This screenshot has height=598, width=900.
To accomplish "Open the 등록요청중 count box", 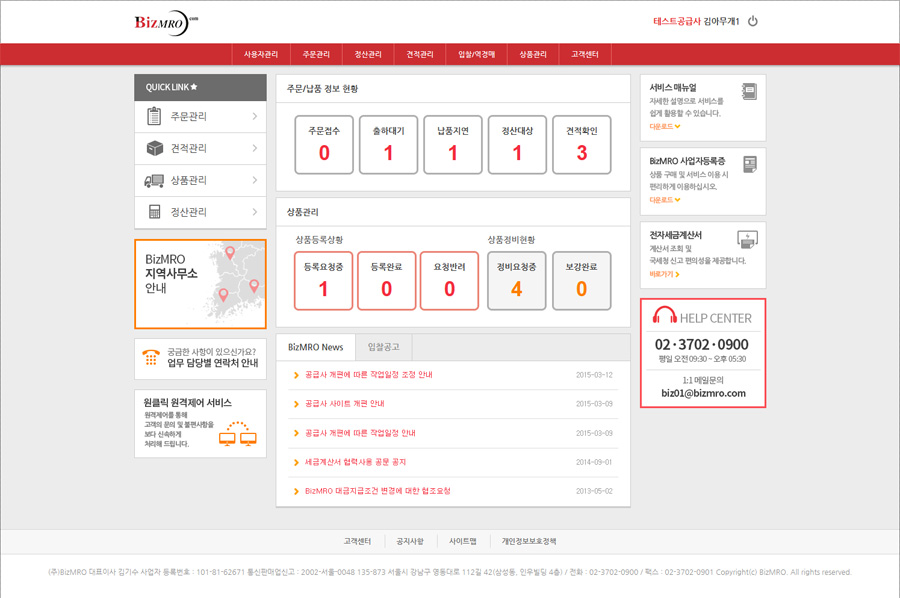I will click(x=324, y=281).
